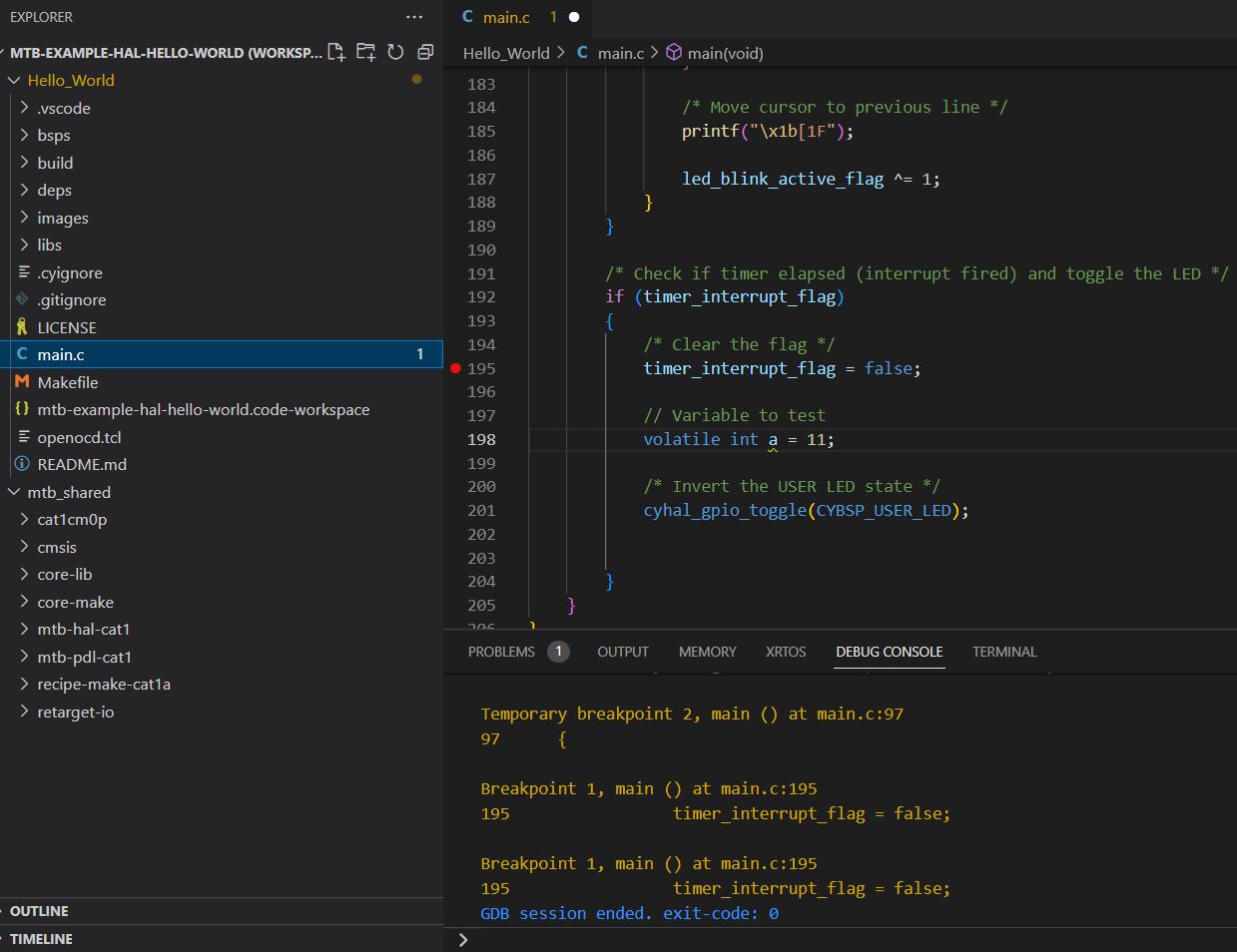Expand the OUTLINE section
This screenshot has width=1237, height=952.
[x=222, y=911]
